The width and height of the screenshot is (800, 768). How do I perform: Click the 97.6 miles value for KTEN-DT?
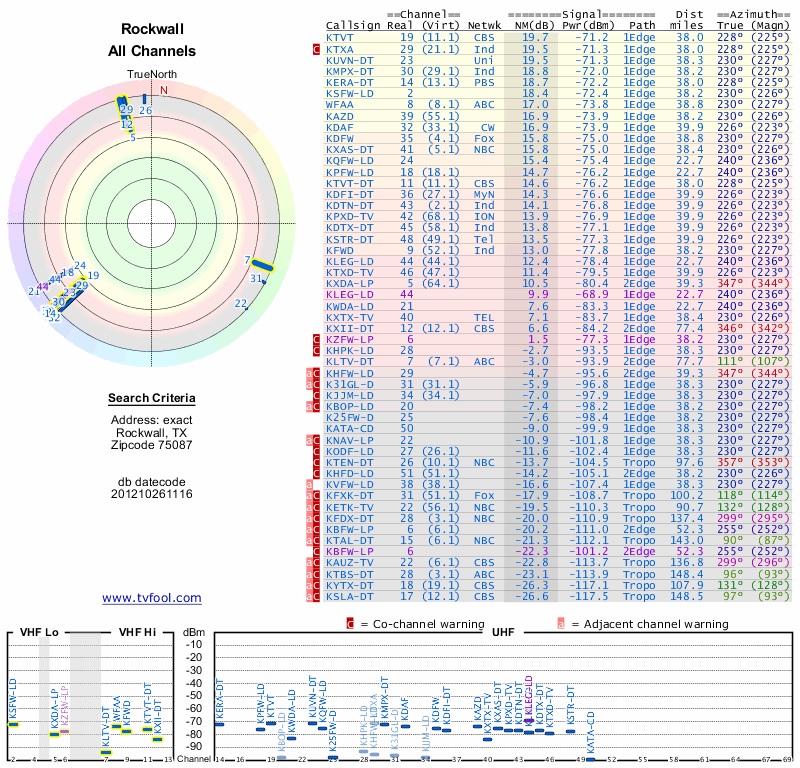tap(690, 462)
